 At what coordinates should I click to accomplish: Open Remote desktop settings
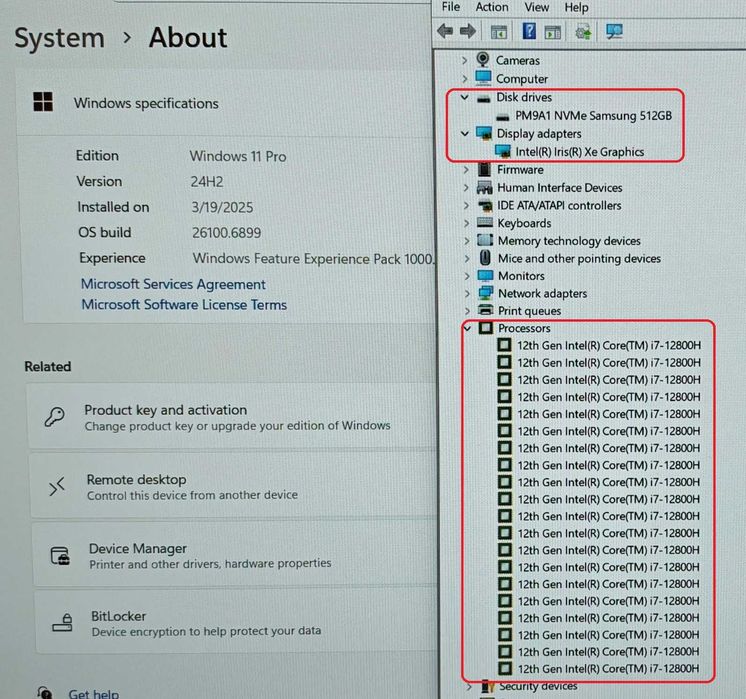tap(234, 486)
